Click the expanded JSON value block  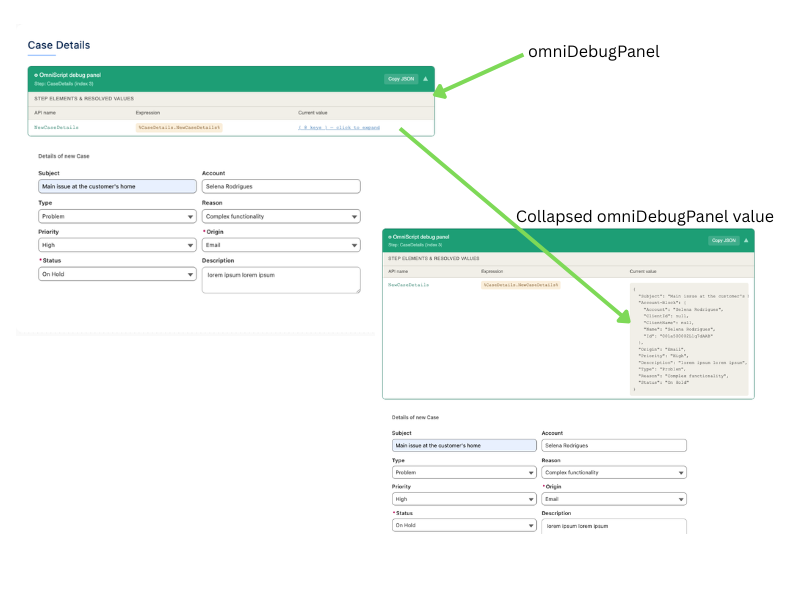click(x=689, y=339)
